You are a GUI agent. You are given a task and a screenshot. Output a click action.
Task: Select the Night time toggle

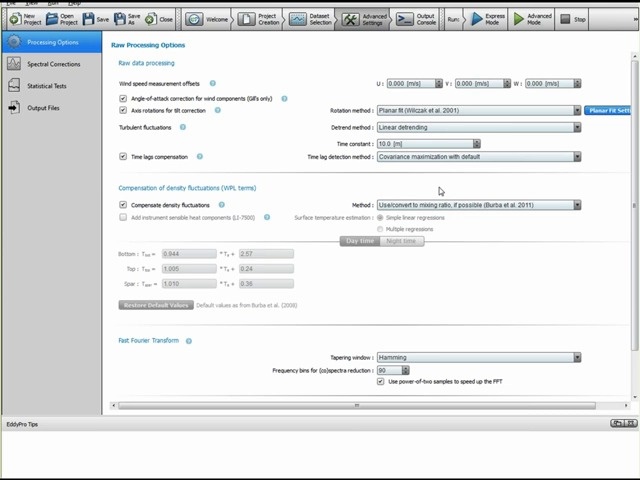coord(402,241)
